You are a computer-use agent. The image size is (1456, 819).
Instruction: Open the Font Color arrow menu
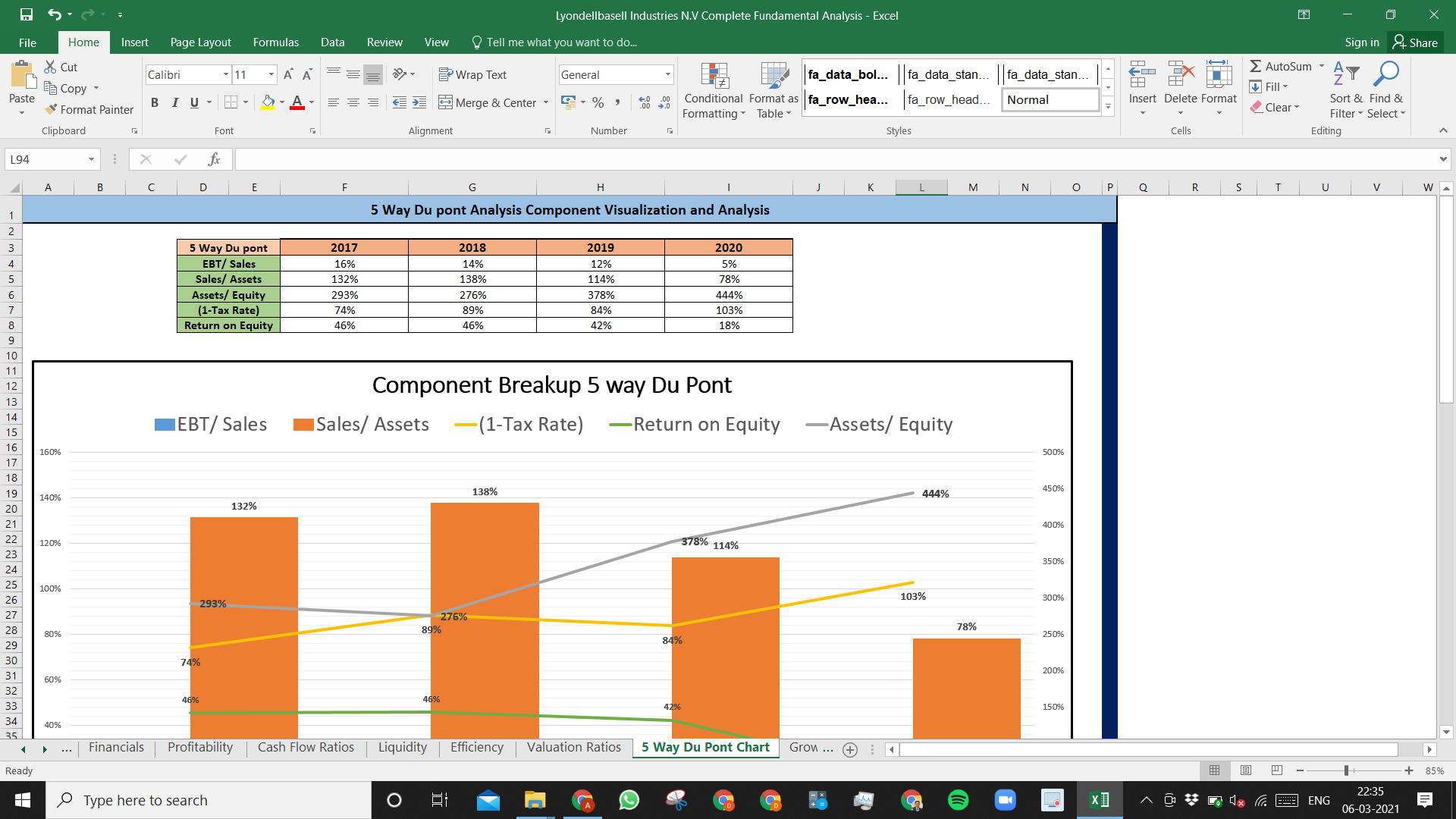(312, 102)
